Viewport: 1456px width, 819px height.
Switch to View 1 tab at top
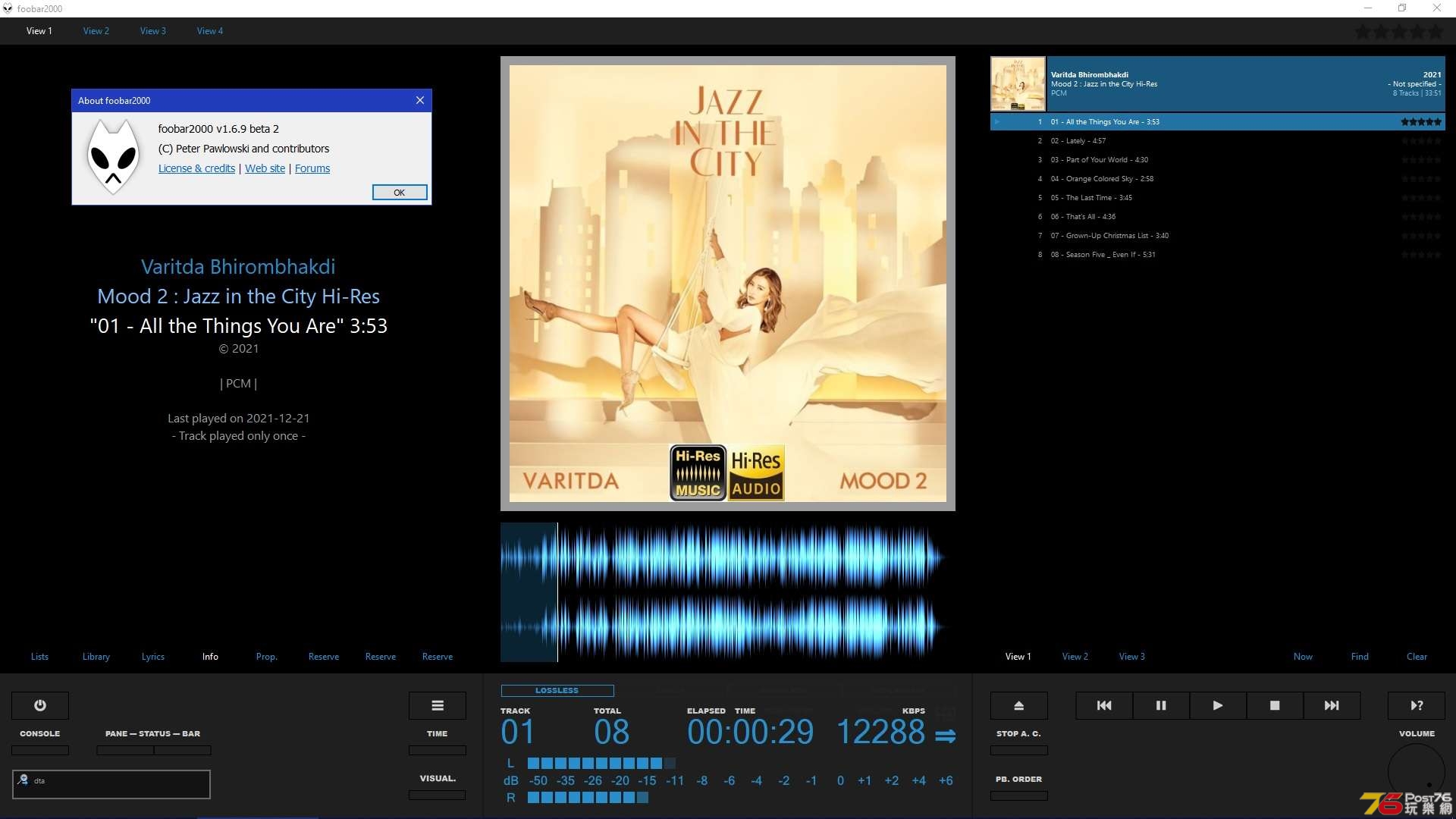(x=39, y=31)
